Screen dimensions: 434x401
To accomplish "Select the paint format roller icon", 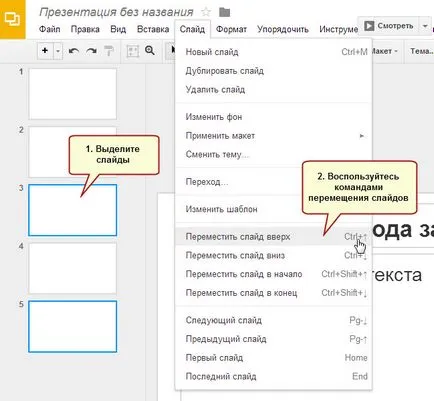I will 109,51.
